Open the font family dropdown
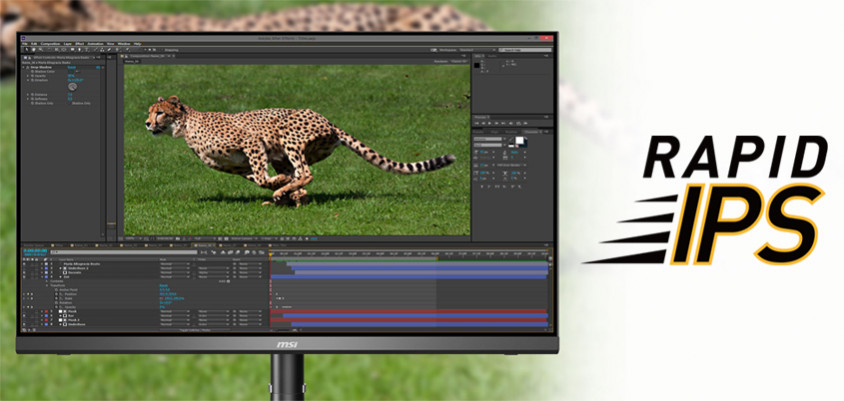This screenshot has width=844, height=401. pyautogui.click(x=490, y=139)
